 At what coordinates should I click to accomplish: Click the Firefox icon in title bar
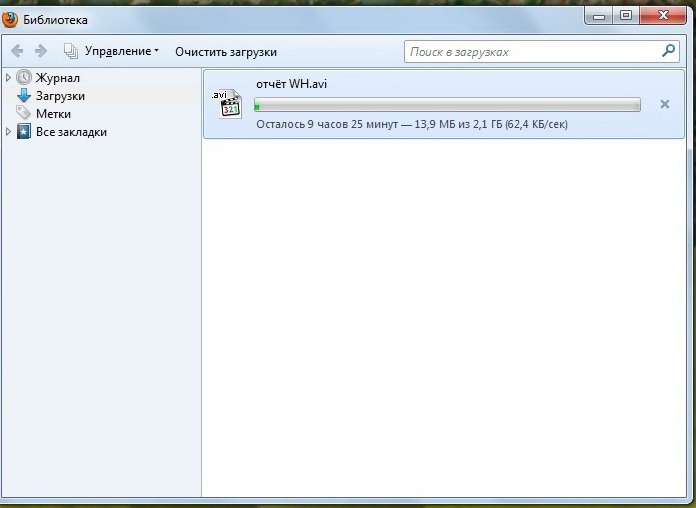[9, 20]
